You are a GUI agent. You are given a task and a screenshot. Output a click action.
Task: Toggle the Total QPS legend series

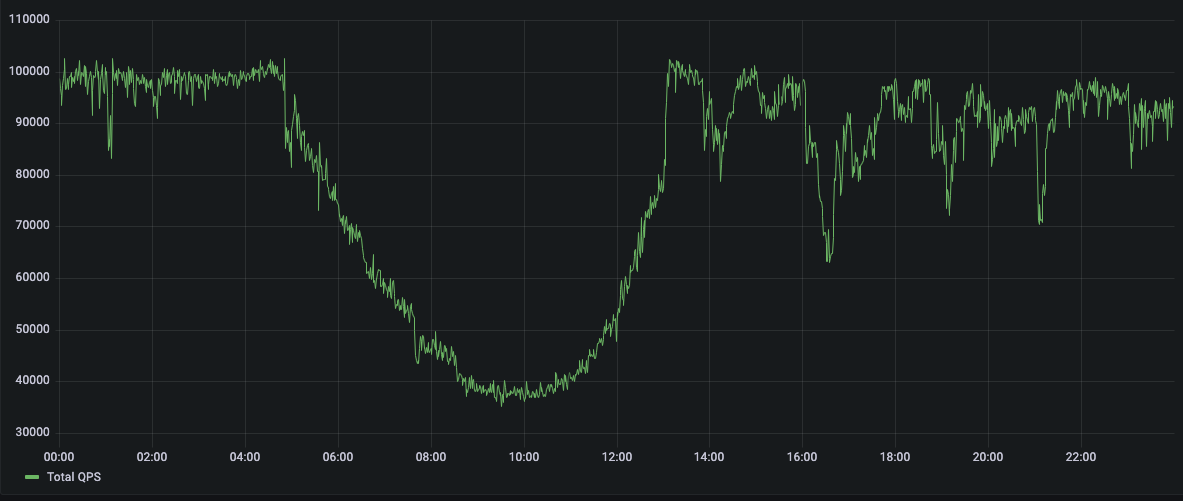73,477
